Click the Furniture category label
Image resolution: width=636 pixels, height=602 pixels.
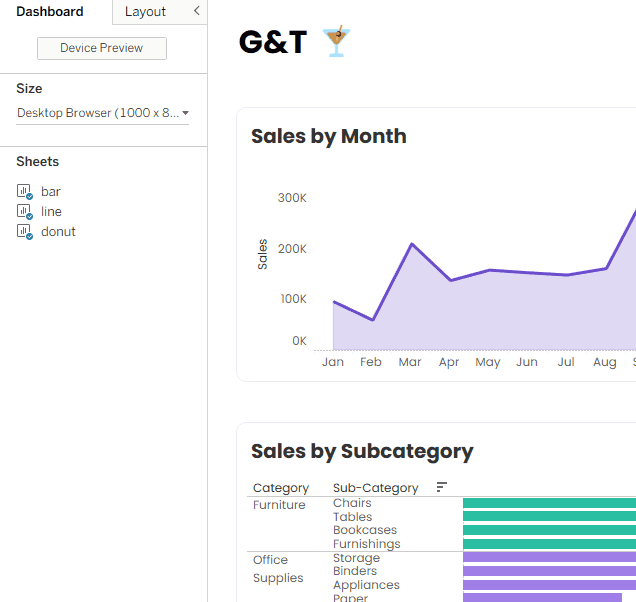point(279,505)
